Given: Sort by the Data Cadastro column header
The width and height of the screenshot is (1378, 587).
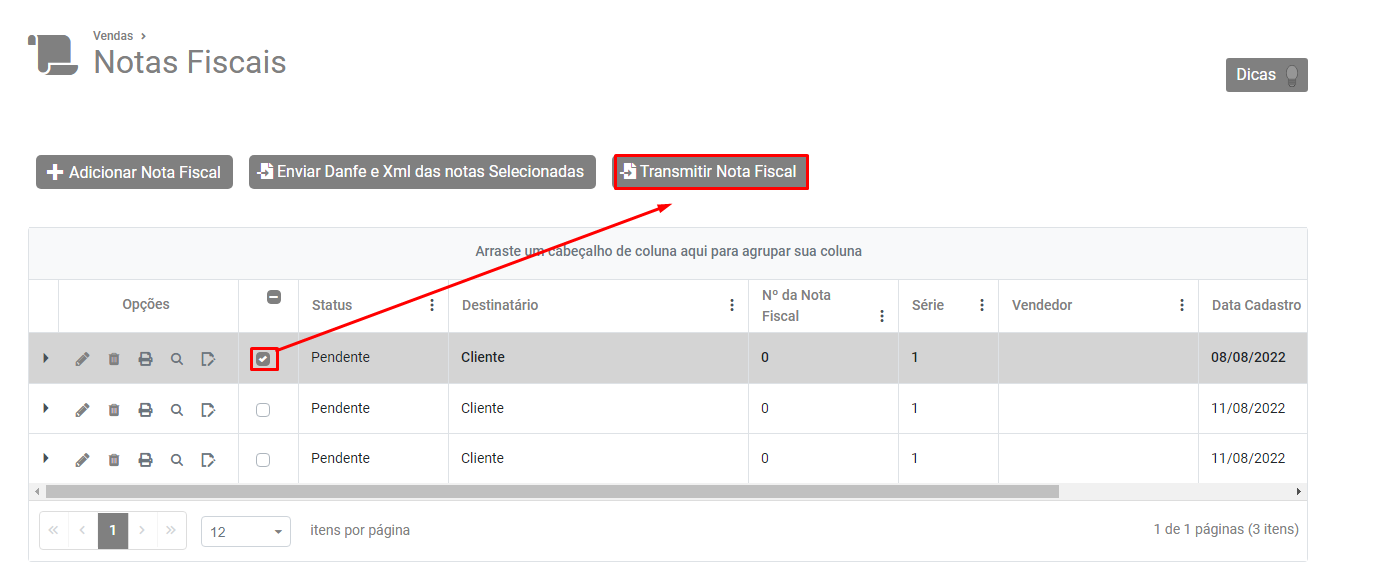Looking at the screenshot, I should [1257, 305].
